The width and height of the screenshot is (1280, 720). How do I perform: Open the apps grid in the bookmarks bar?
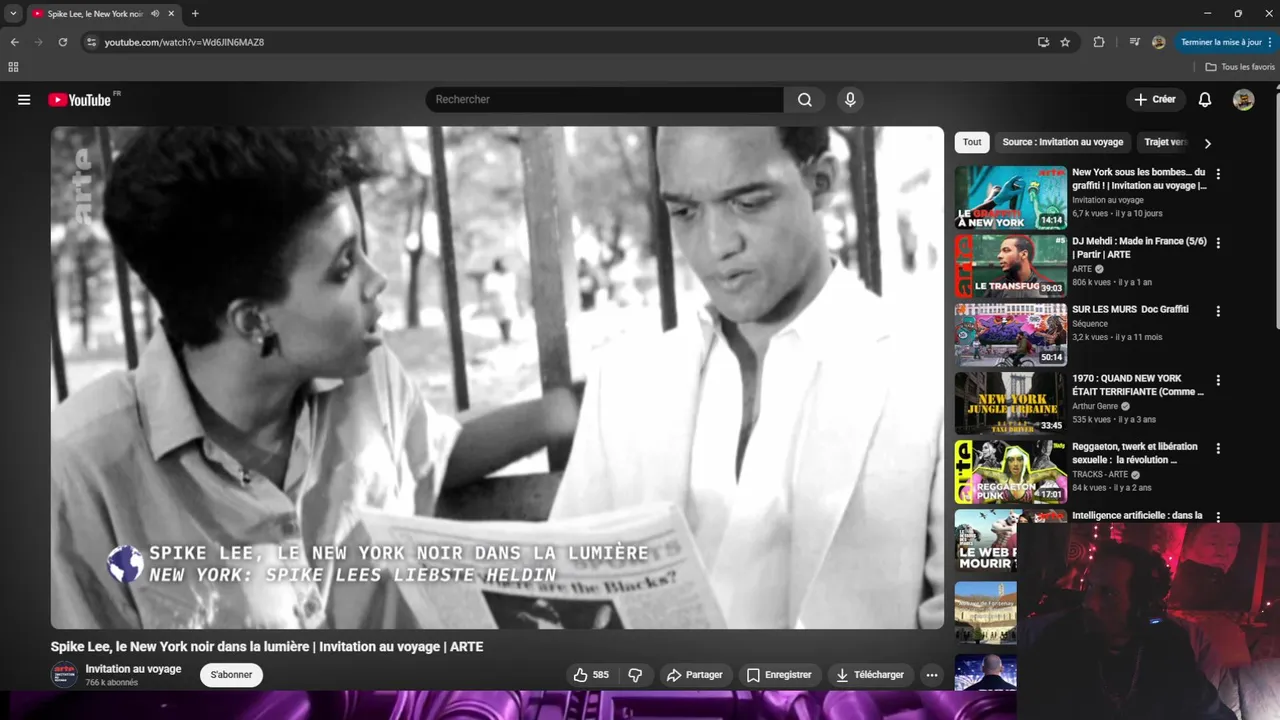(13, 67)
